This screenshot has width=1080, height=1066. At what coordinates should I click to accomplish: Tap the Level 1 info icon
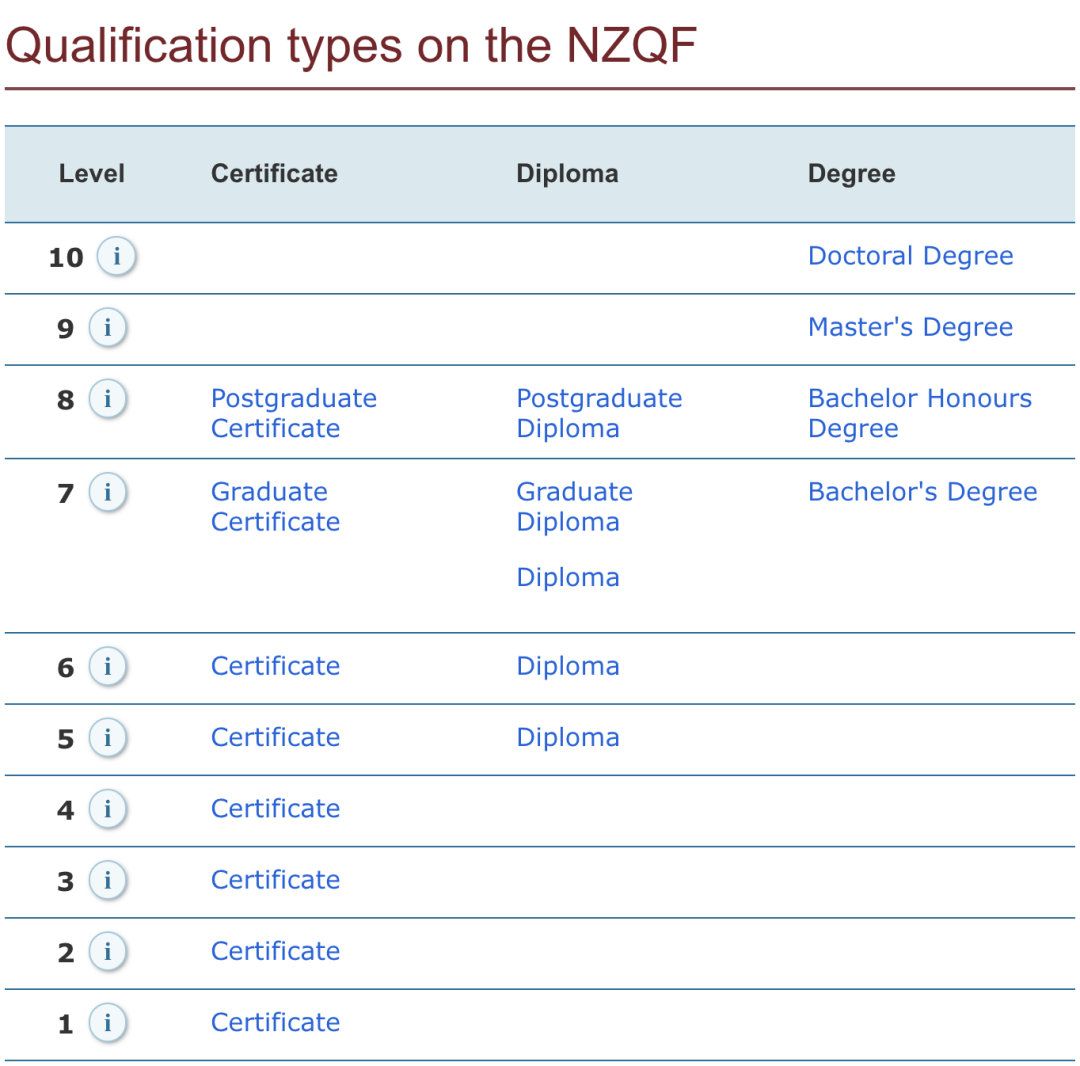tap(108, 1022)
